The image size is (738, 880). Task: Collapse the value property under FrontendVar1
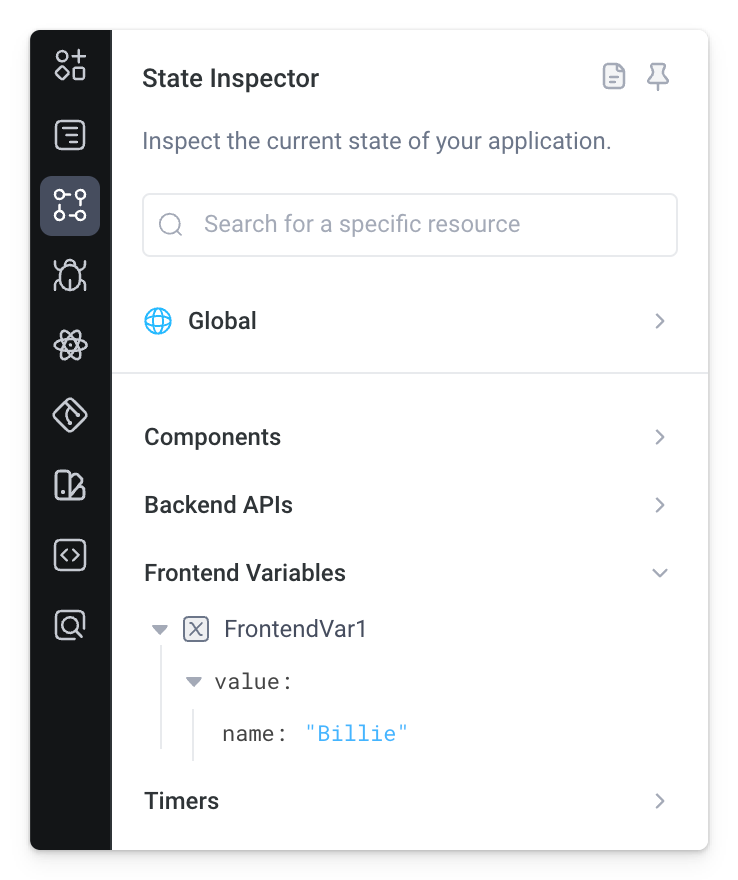click(x=193, y=681)
